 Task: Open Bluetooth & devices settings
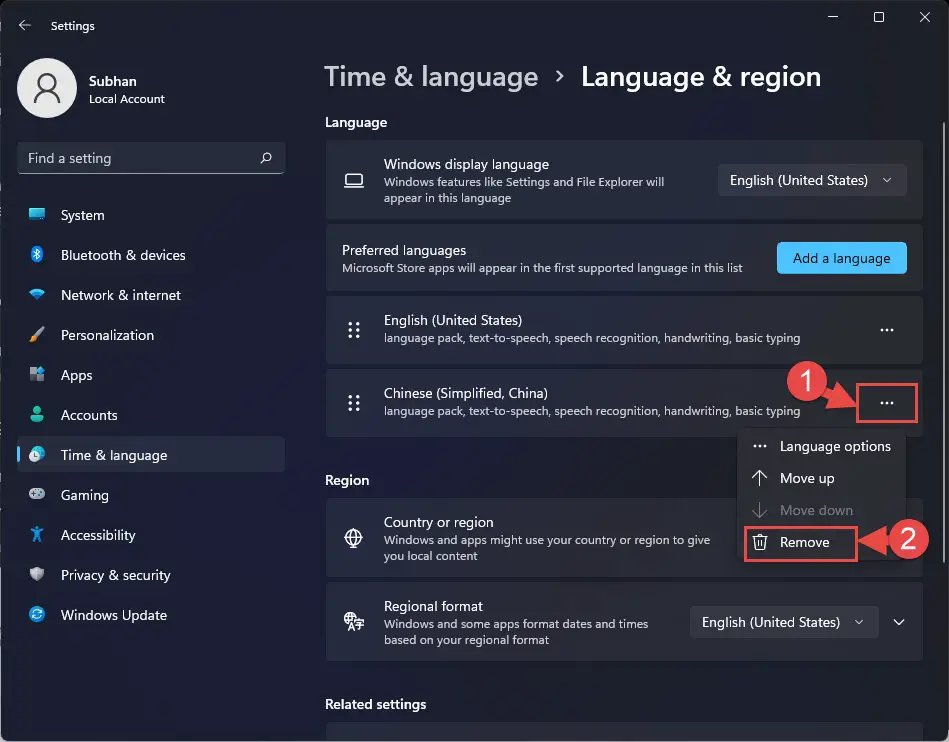click(151, 255)
